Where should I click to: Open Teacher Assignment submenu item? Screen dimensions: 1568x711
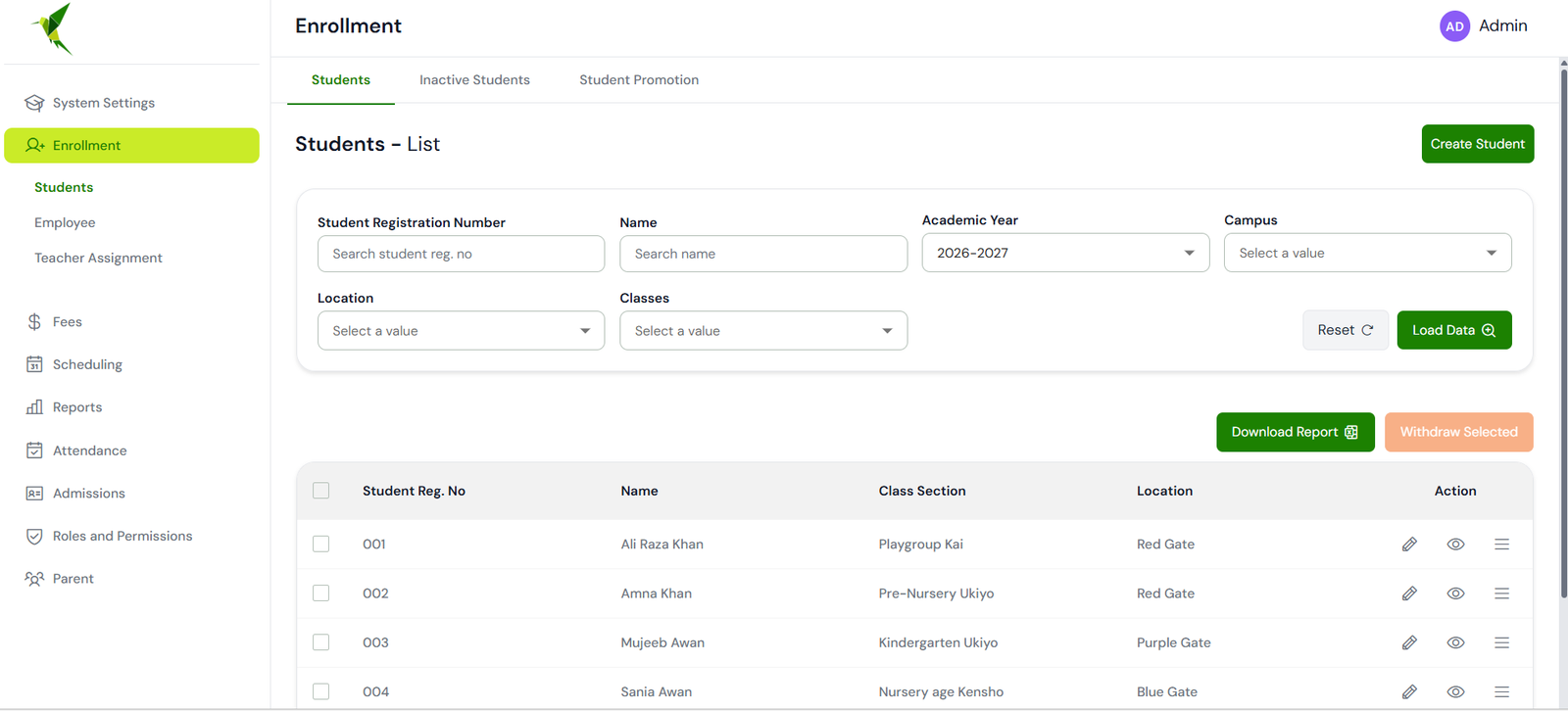point(98,258)
